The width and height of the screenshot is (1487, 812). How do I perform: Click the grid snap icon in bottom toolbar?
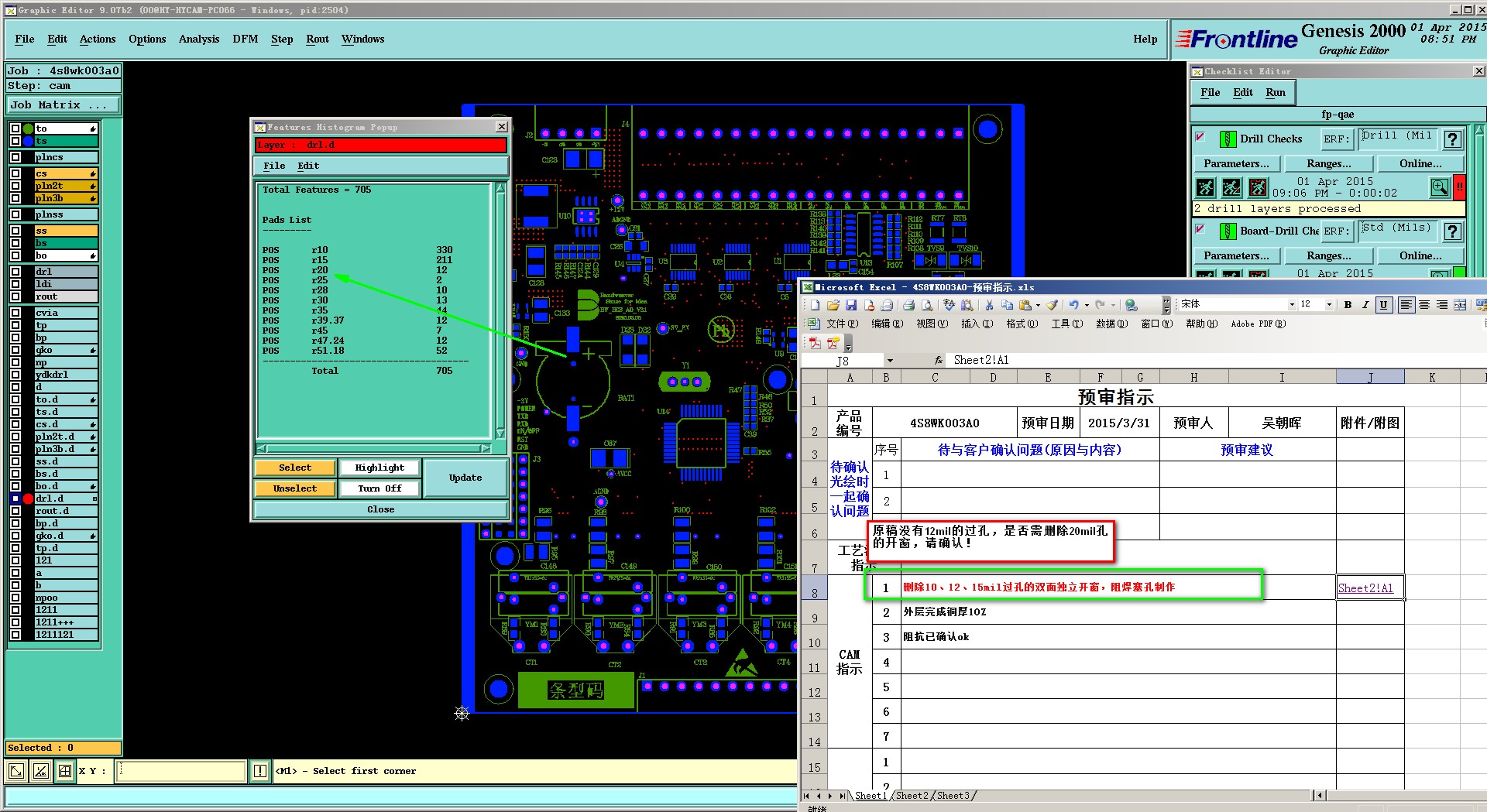tap(65, 771)
